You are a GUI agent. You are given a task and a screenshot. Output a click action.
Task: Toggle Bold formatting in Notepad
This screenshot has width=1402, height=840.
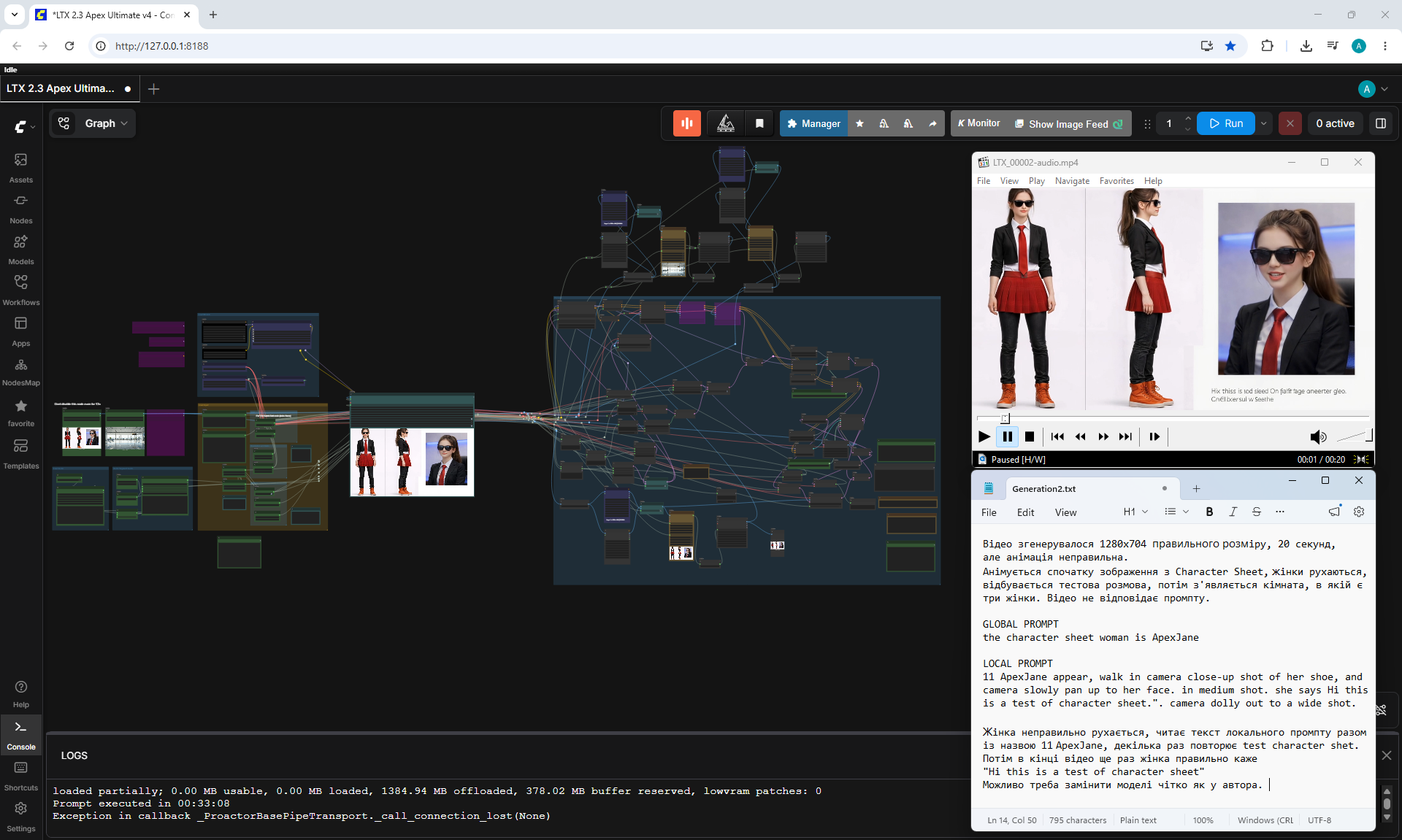pos(1209,512)
